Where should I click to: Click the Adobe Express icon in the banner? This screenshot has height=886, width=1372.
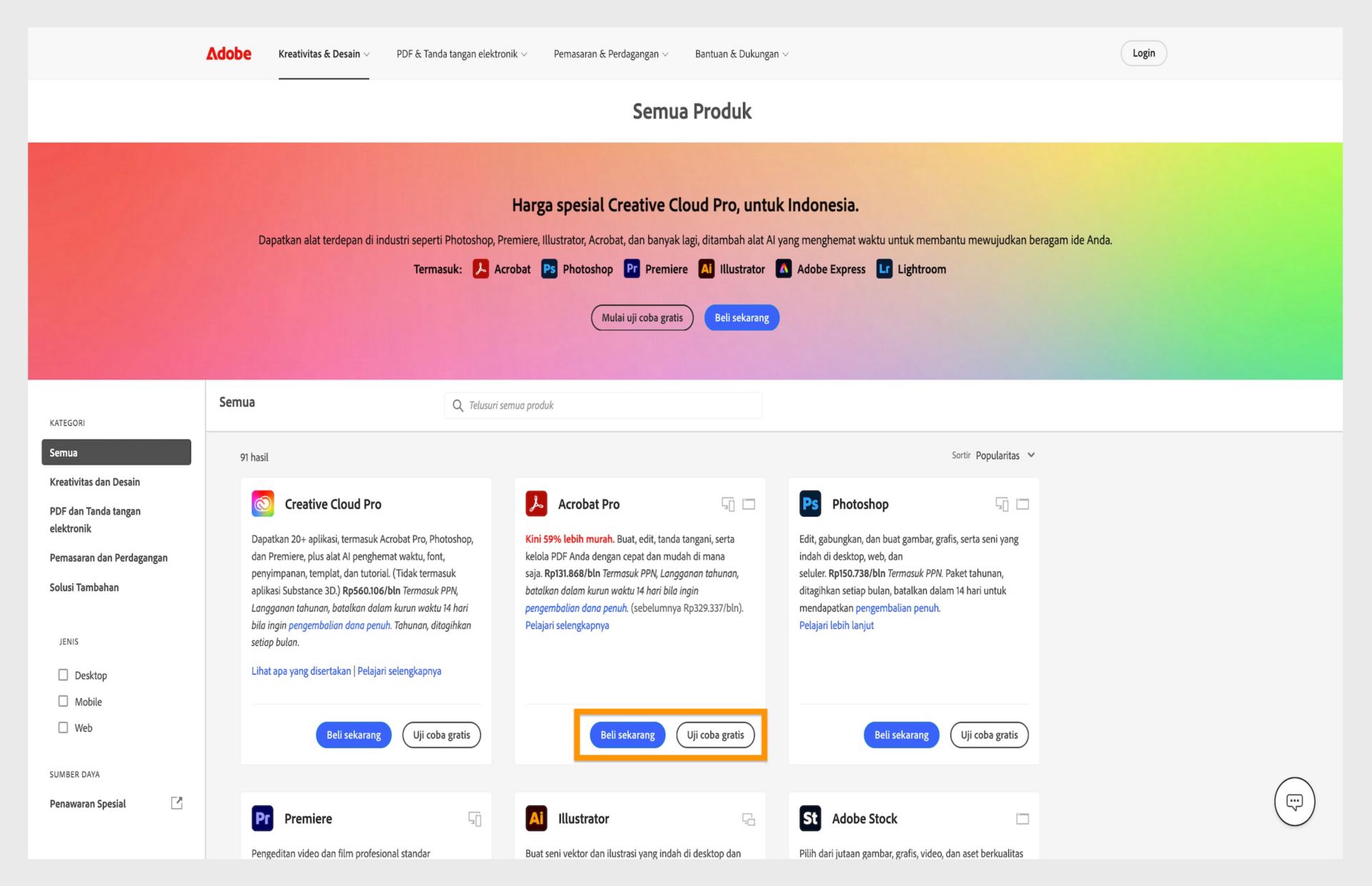(784, 269)
